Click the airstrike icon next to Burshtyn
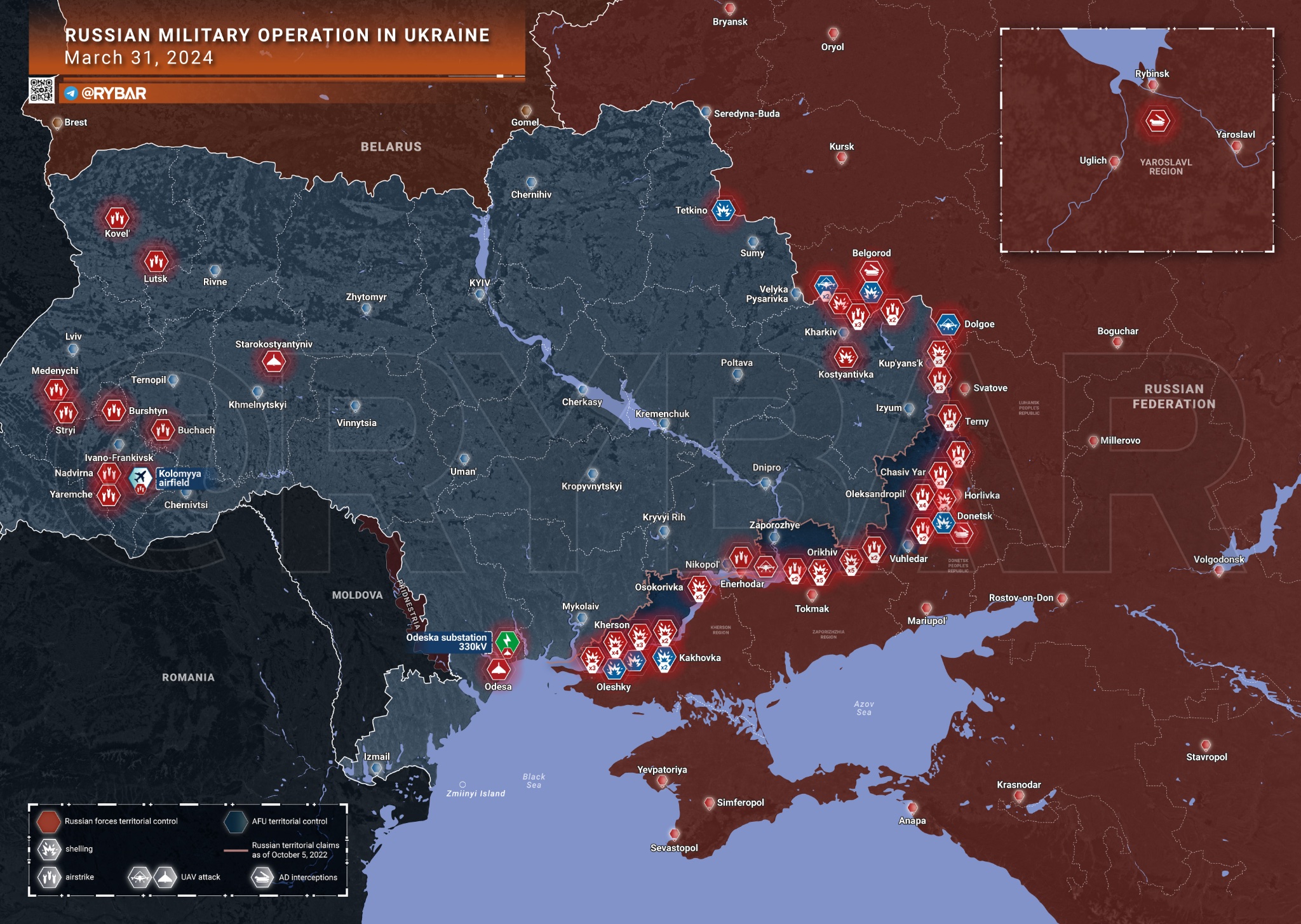This screenshot has width=1301, height=924. (x=114, y=411)
